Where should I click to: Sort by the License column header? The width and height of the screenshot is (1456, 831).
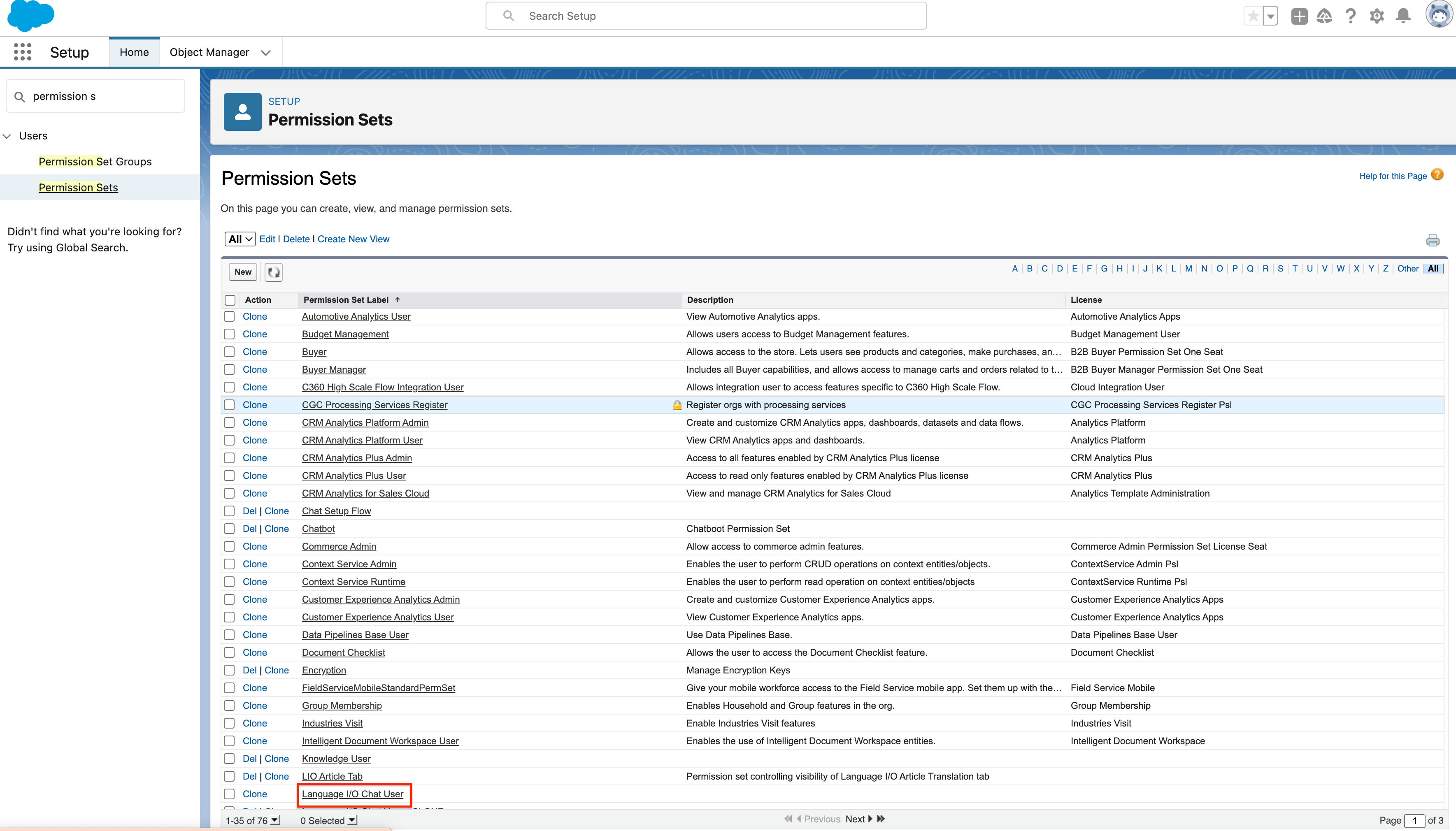(1086, 299)
